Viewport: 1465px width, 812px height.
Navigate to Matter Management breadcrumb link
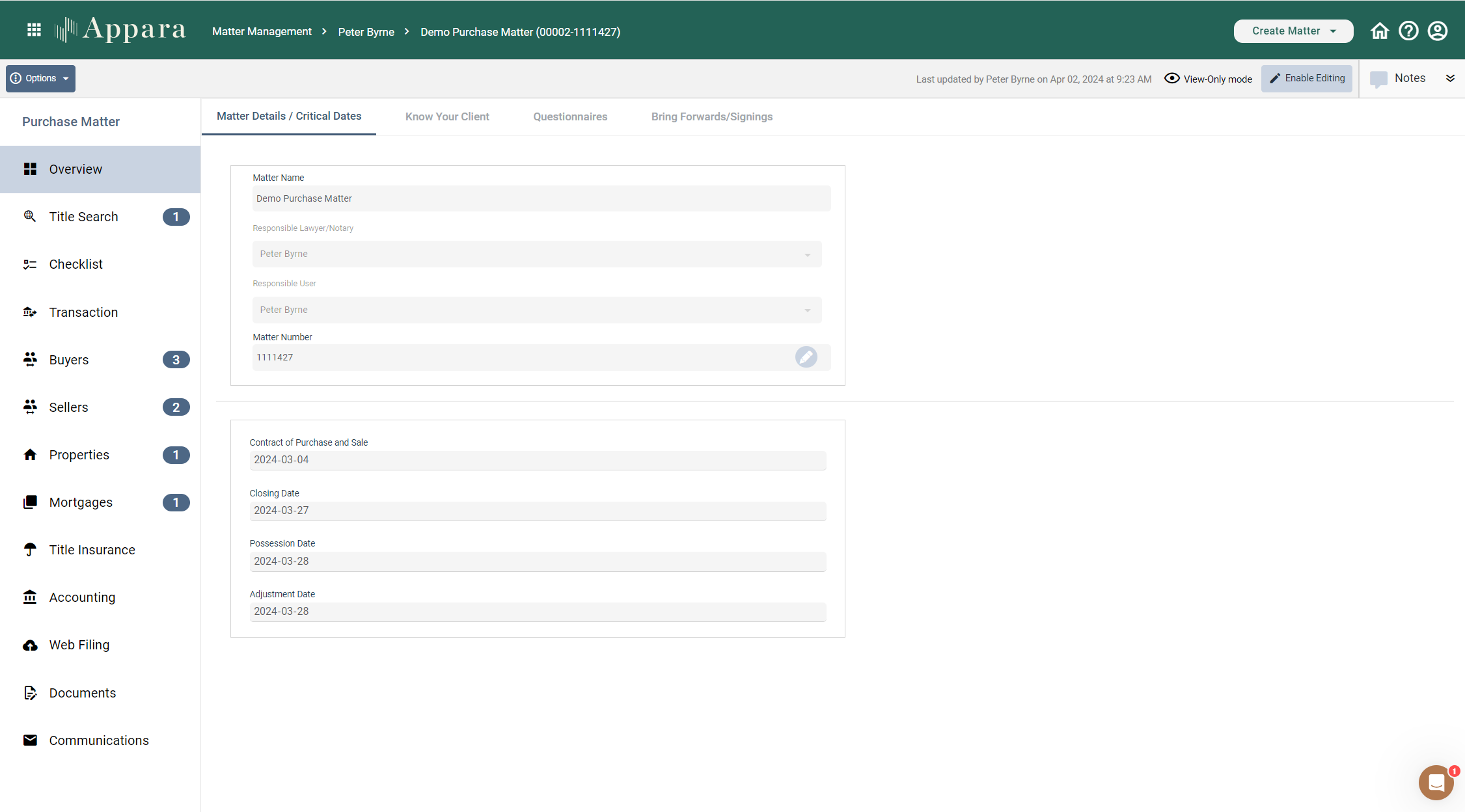click(x=262, y=31)
